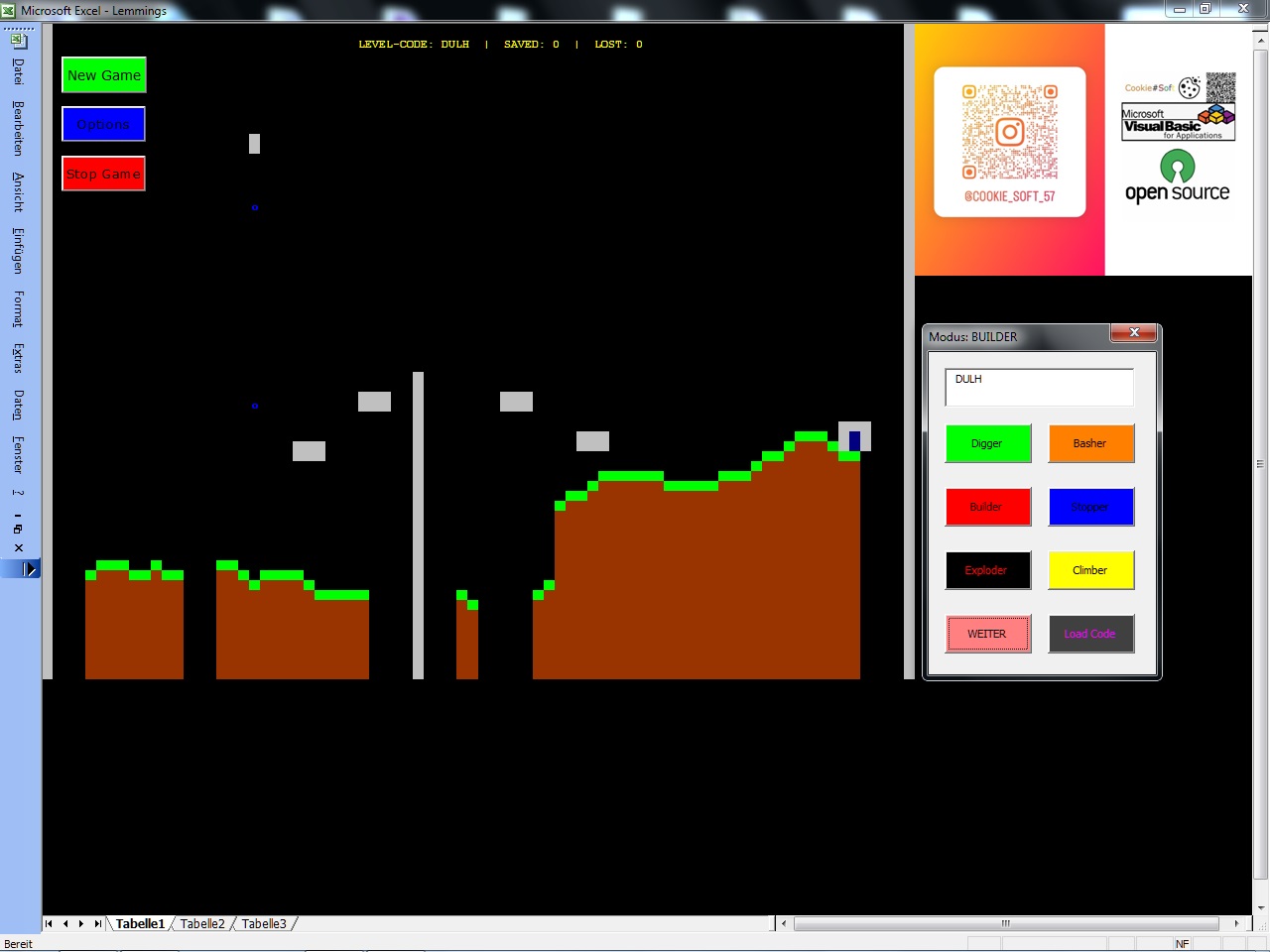Switch to the Tabelle2 sheet

point(202,923)
